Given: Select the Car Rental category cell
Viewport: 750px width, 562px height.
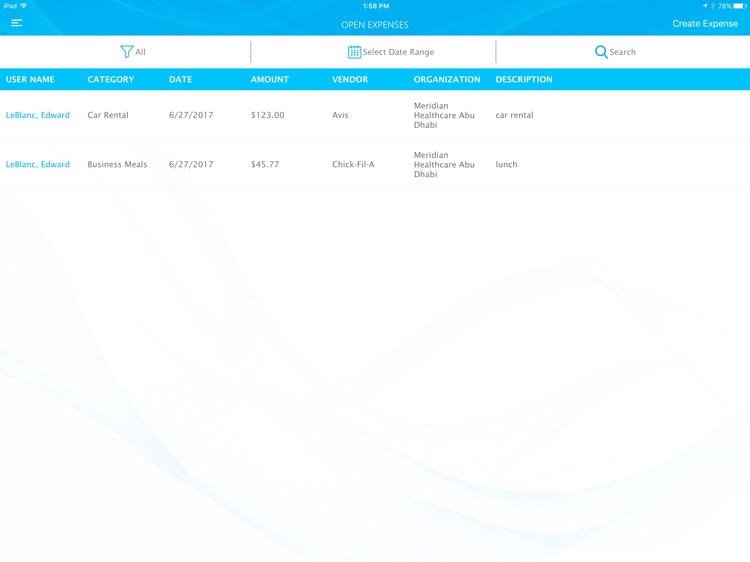Looking at the screenshot, I should tap(108, 115).
